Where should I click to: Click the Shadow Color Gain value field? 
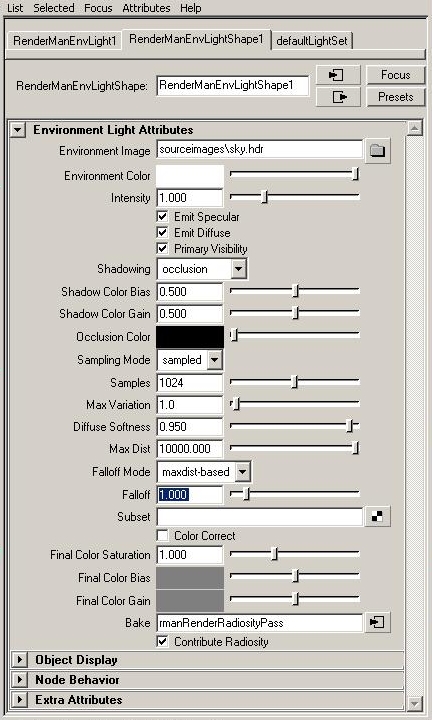tap(190, 314)
